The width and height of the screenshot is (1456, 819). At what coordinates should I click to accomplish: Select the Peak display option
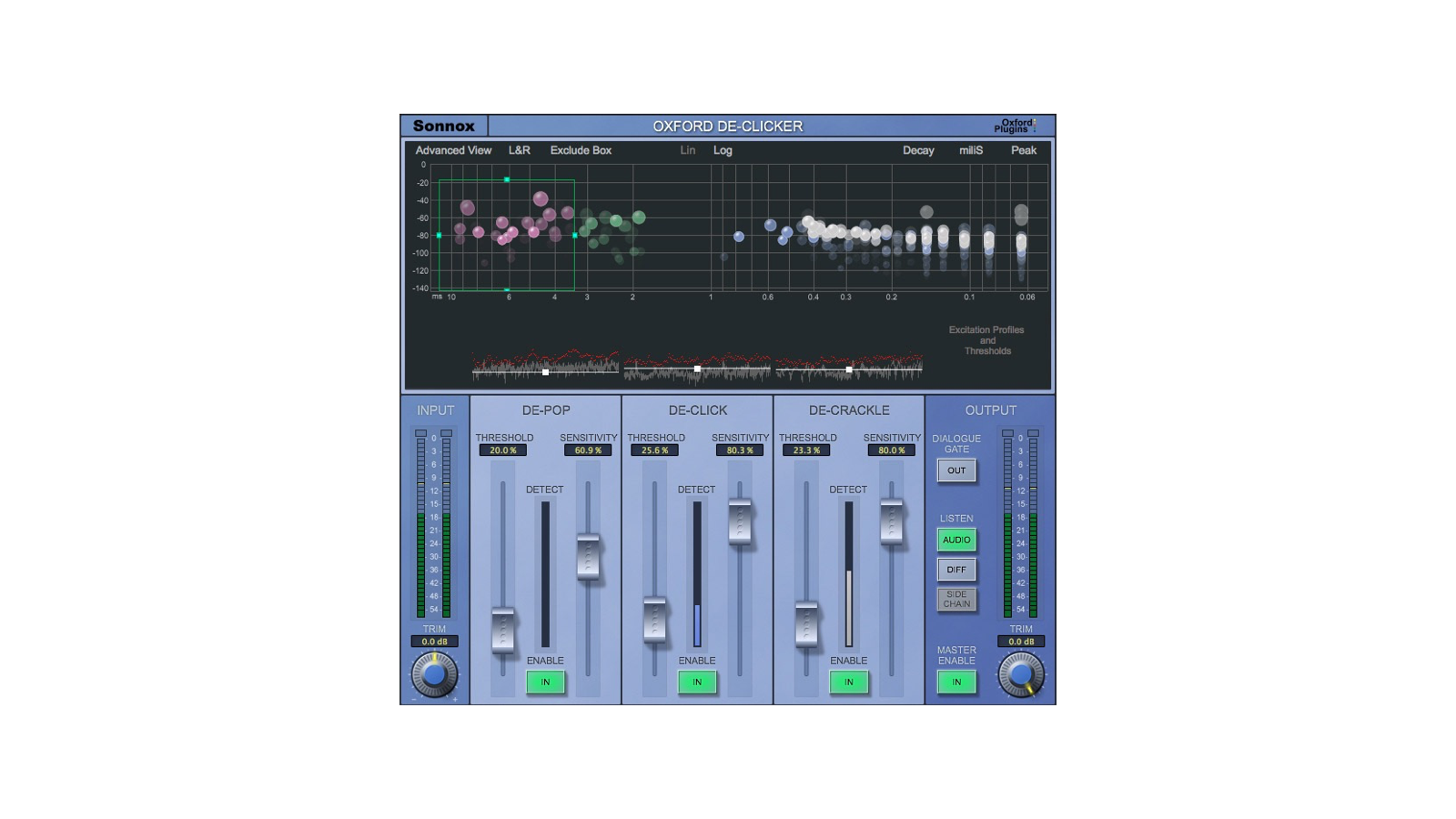(x=1024, y=150)
